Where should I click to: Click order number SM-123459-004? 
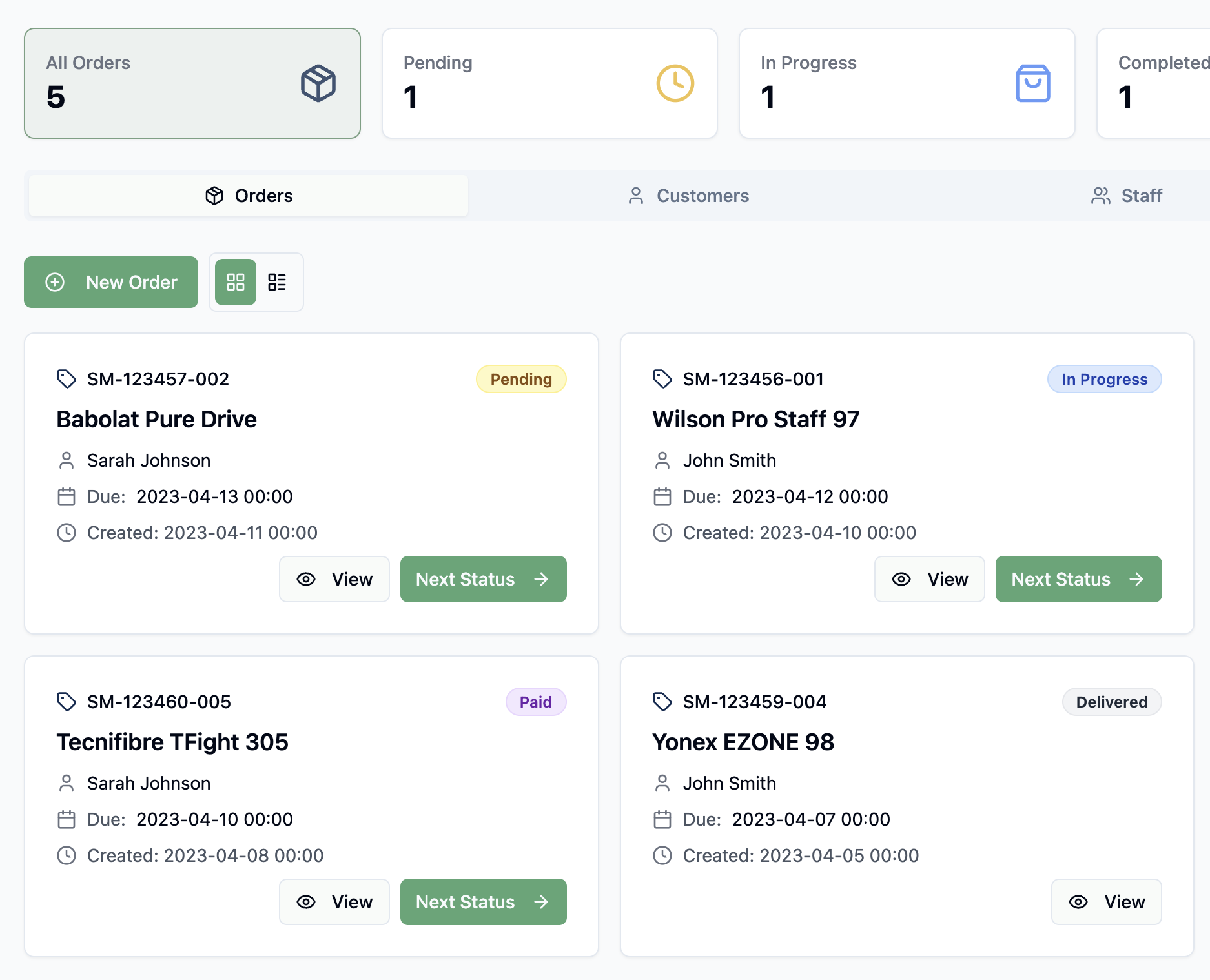click(755, 702)
